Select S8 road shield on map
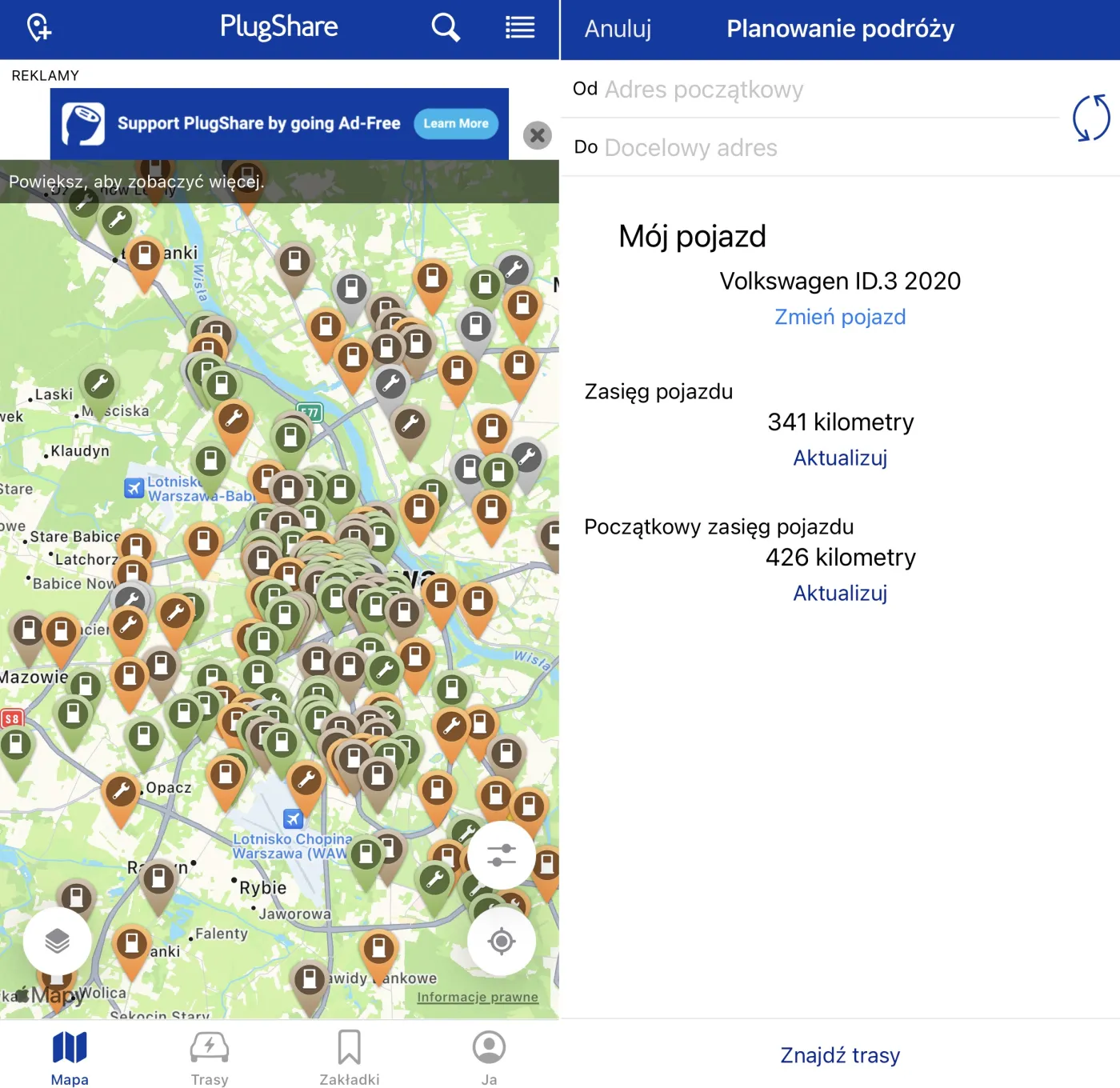The image size is (1120, 1088). click(x=12, y=718)
